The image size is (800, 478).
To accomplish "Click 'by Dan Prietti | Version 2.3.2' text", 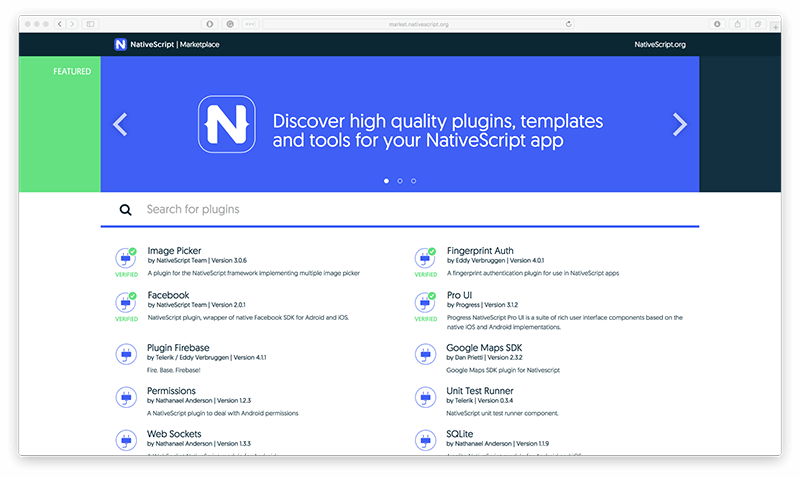I will click(x=484, y=357).
